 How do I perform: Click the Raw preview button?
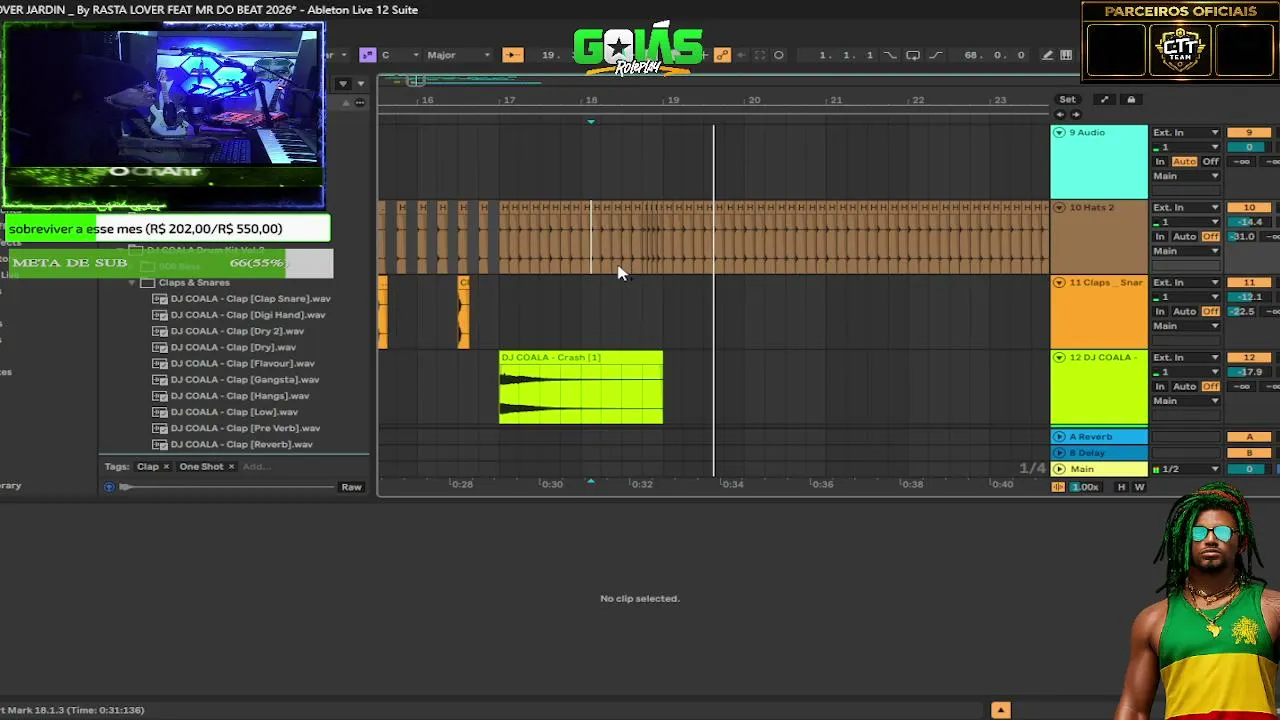(351, 487)
